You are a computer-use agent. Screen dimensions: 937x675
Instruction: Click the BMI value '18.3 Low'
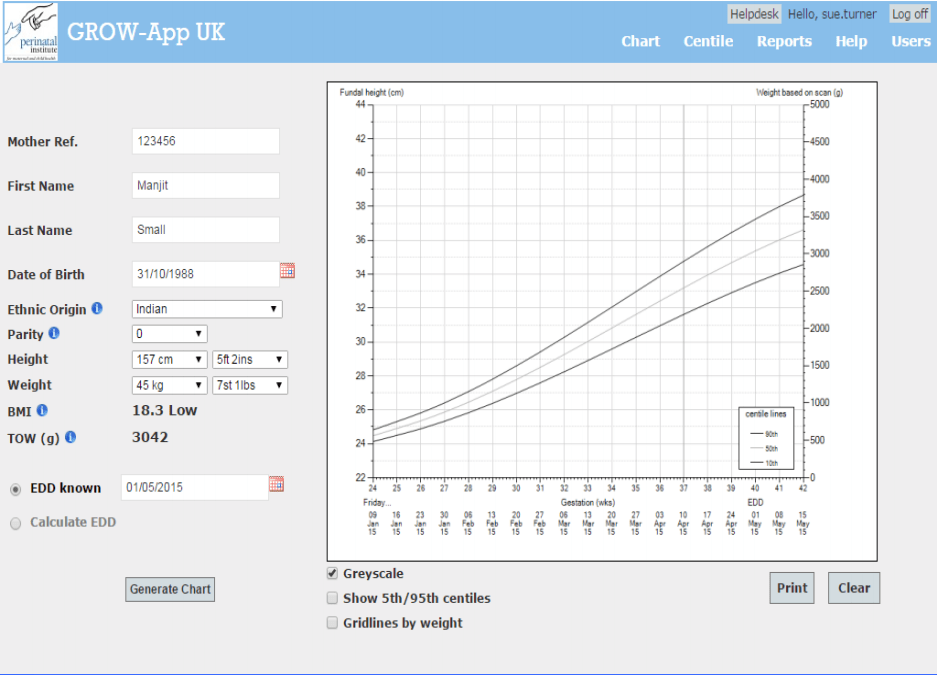(164, 410)
